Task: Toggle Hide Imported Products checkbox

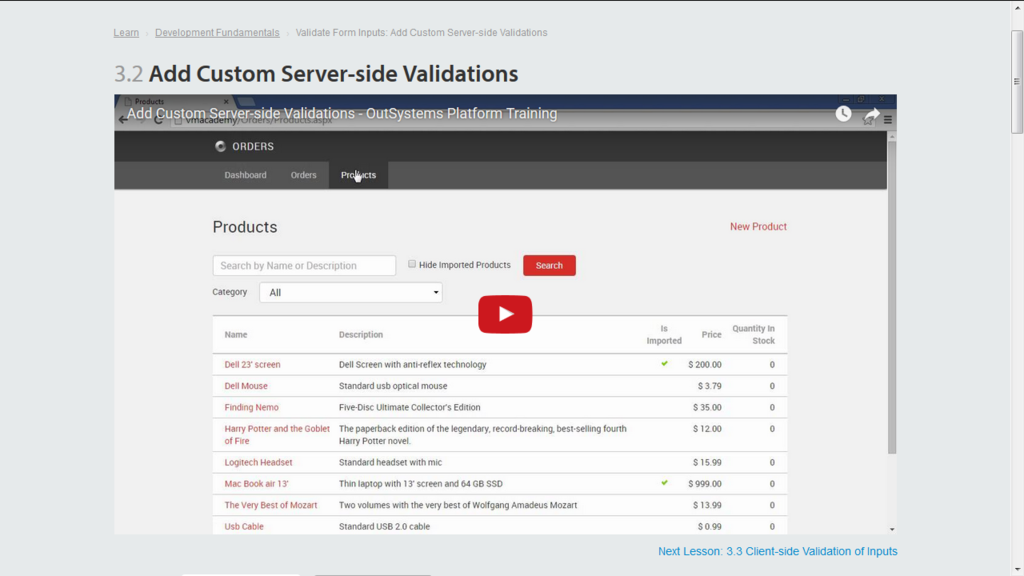Action: pyautogui.click(x=412, y=264)
